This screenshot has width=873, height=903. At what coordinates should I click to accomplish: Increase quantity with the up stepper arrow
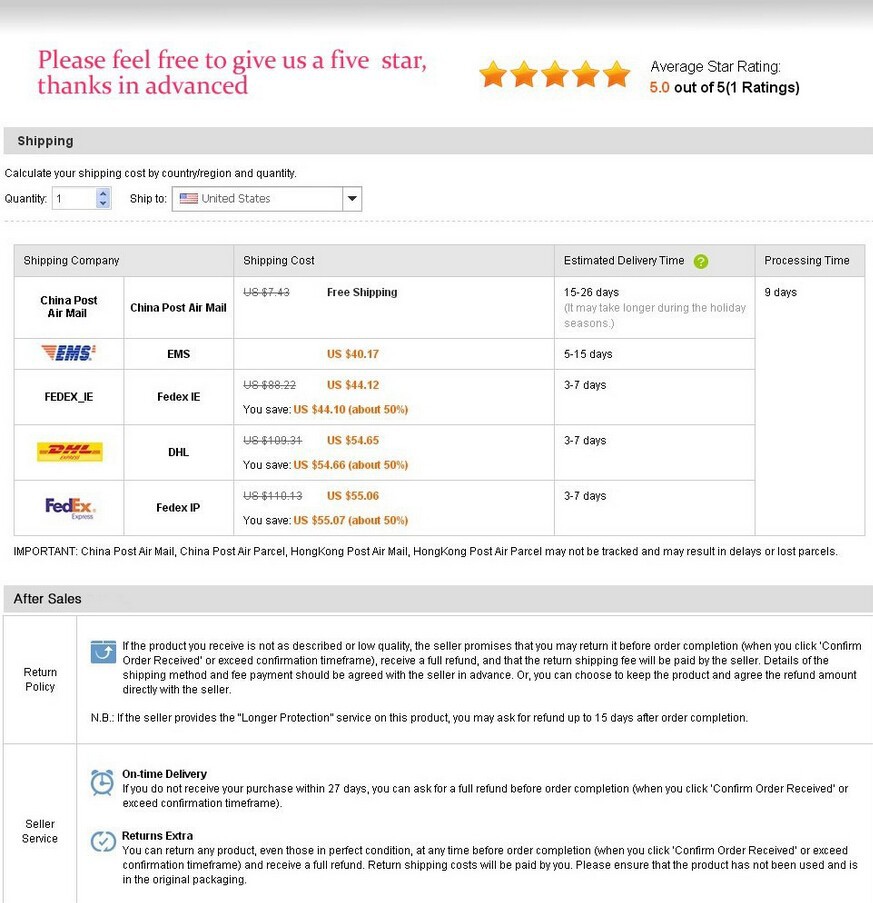(103, 194)
